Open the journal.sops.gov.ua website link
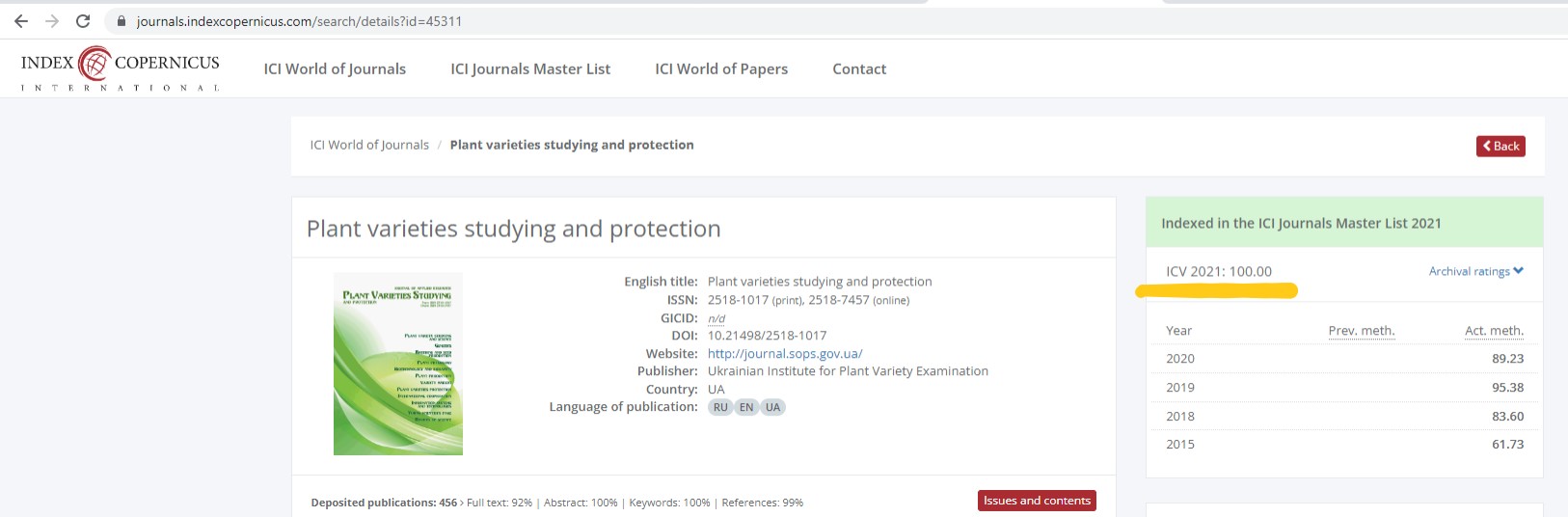This screenshot has height=517, width=1568. click(785, 354)
